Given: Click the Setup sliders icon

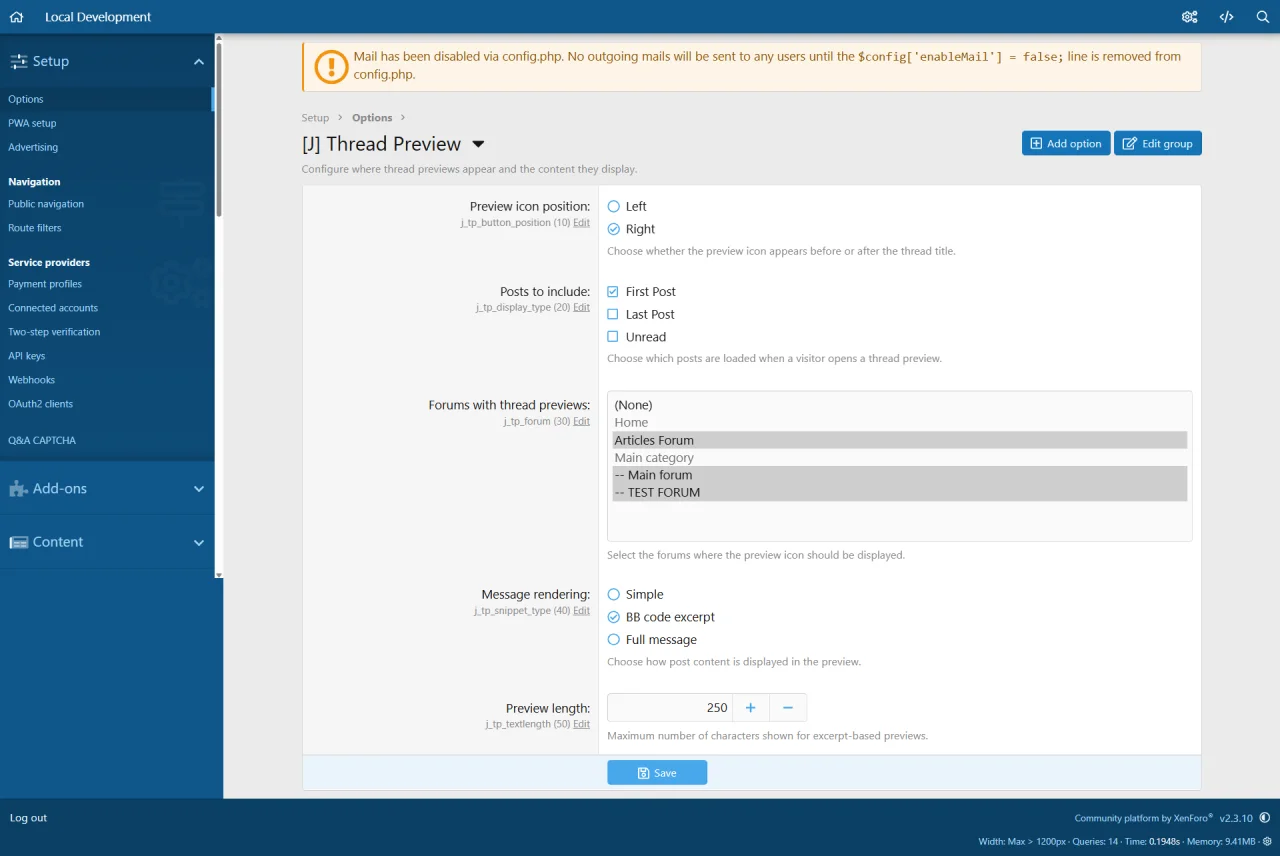Looking at the screenshot, I should pyautogui.click(x=19, y=62).
